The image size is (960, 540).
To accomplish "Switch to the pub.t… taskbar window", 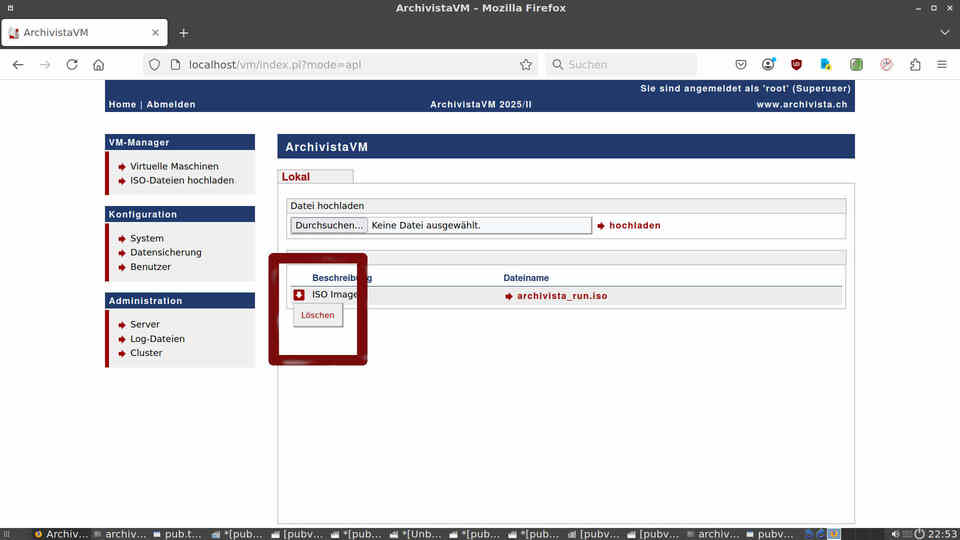I will (178, 534).
